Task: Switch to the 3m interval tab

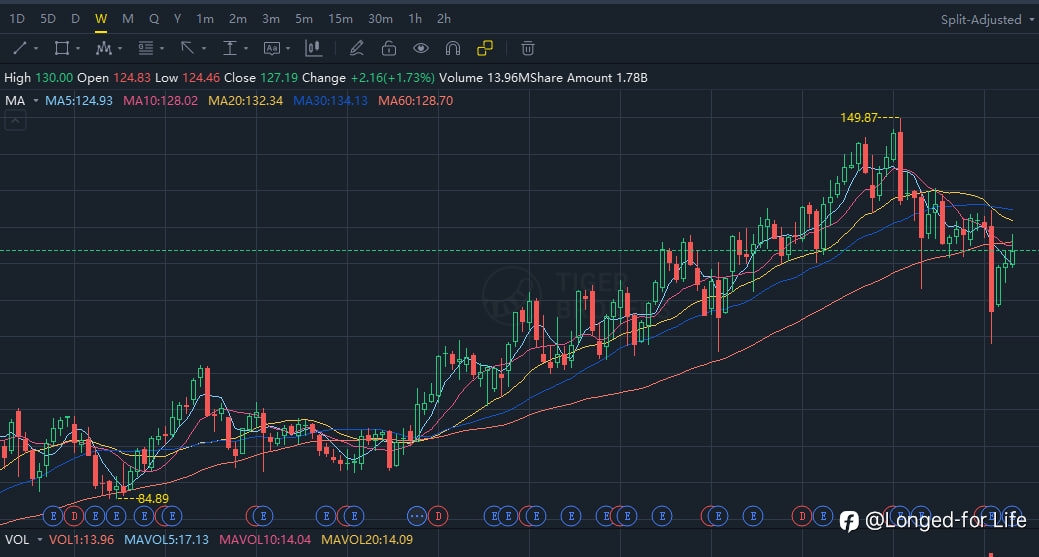Action: tap(270, 19)
